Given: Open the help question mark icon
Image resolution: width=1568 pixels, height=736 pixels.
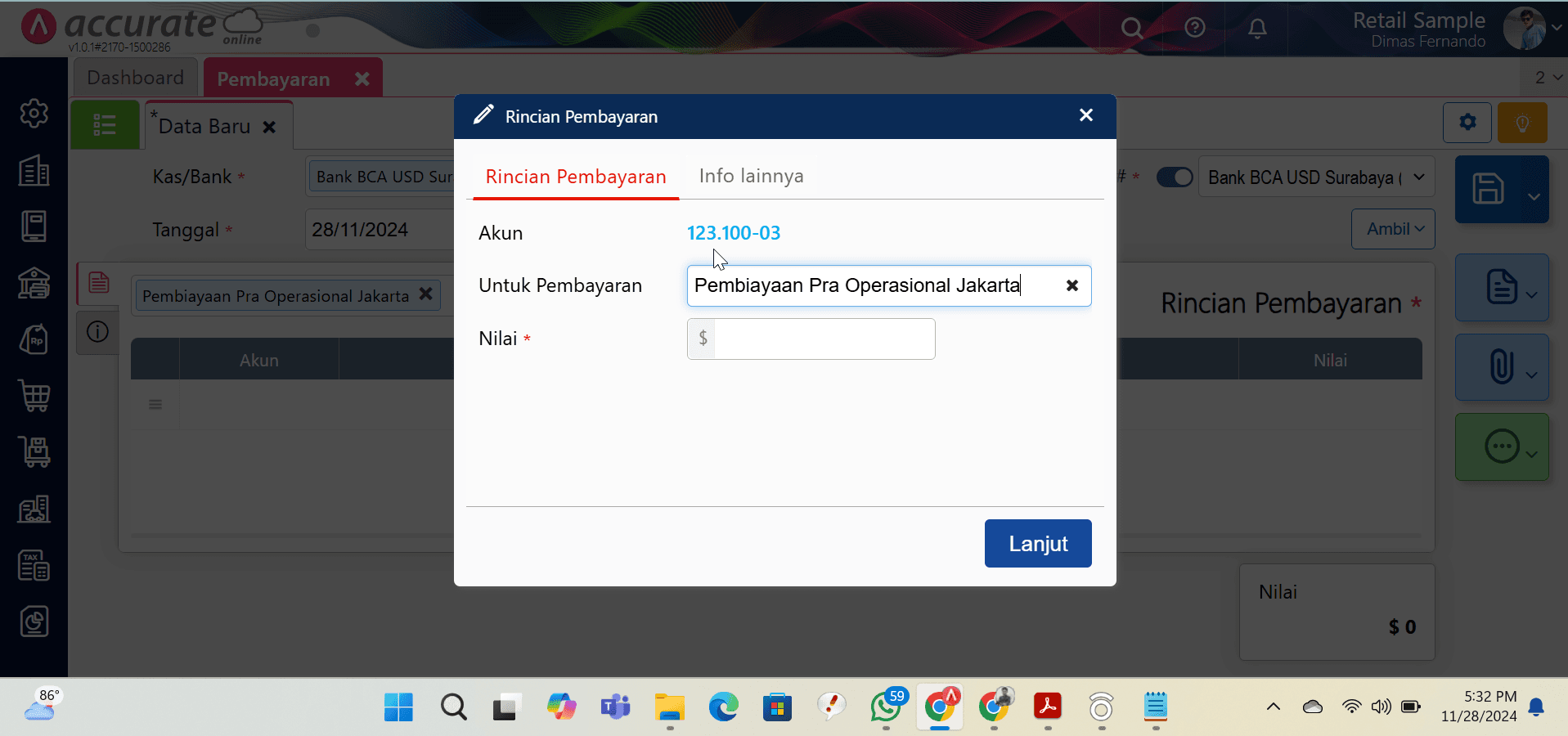Looking at the screenshot, I should pos(1194,29).
